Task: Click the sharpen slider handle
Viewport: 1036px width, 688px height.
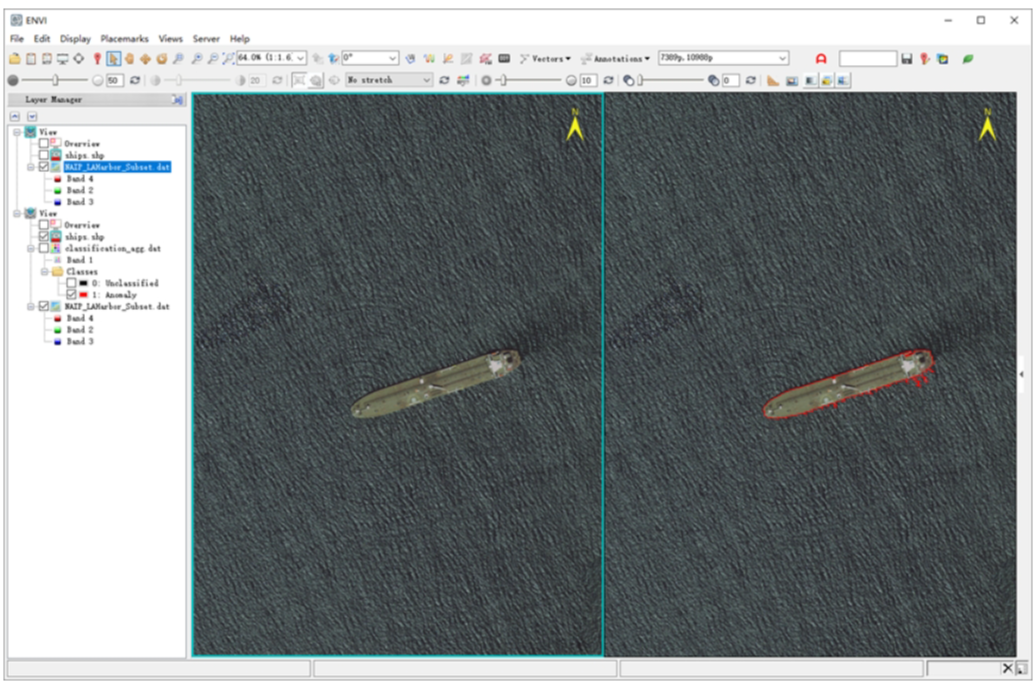Action: pyautogui.click(x=504, y=81)
